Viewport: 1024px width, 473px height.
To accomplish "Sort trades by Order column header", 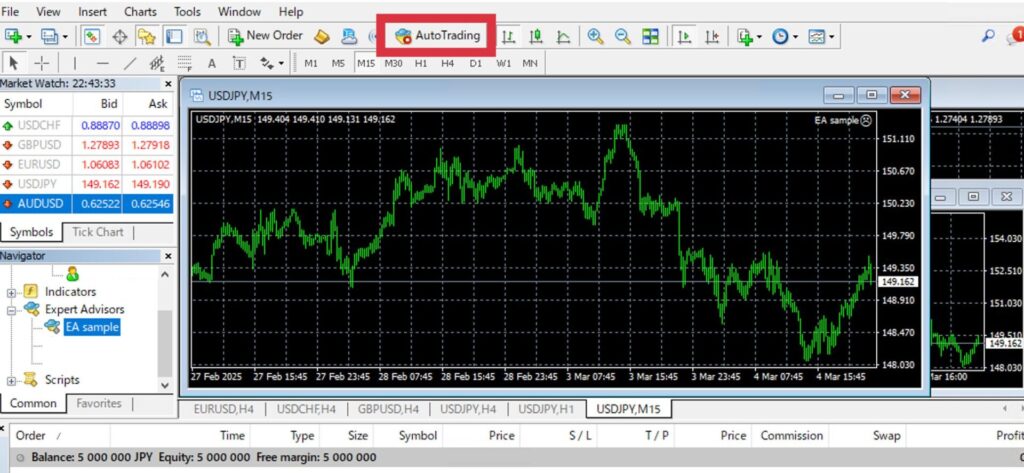I will click(31, 436).
